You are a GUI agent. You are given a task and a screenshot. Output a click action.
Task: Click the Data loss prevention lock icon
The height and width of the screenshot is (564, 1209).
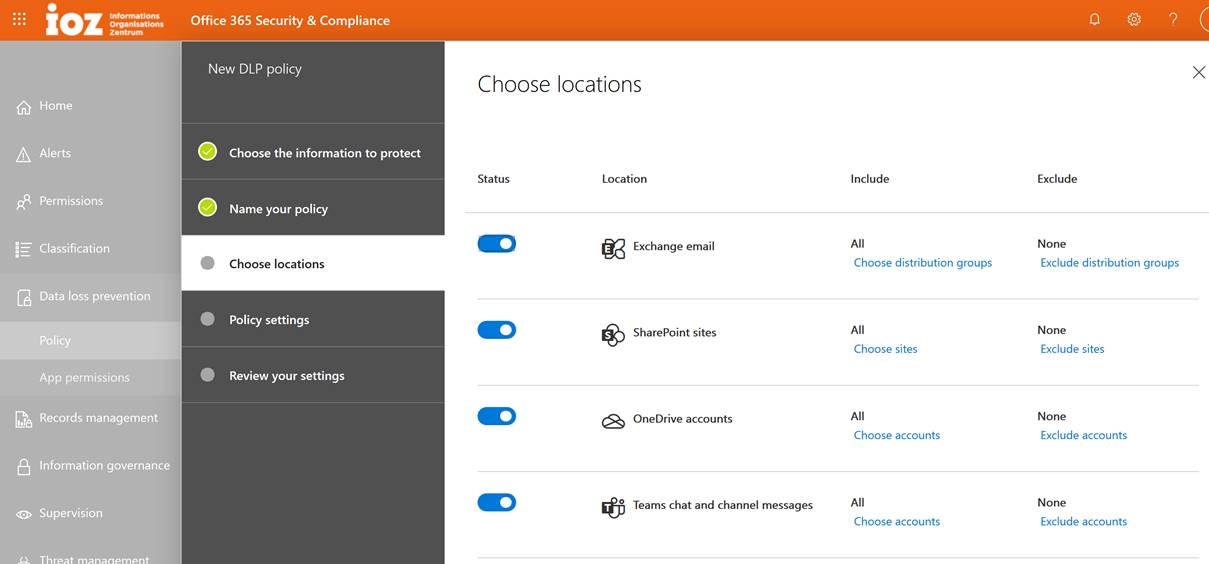pyautogui.click(x=24, y=298)
